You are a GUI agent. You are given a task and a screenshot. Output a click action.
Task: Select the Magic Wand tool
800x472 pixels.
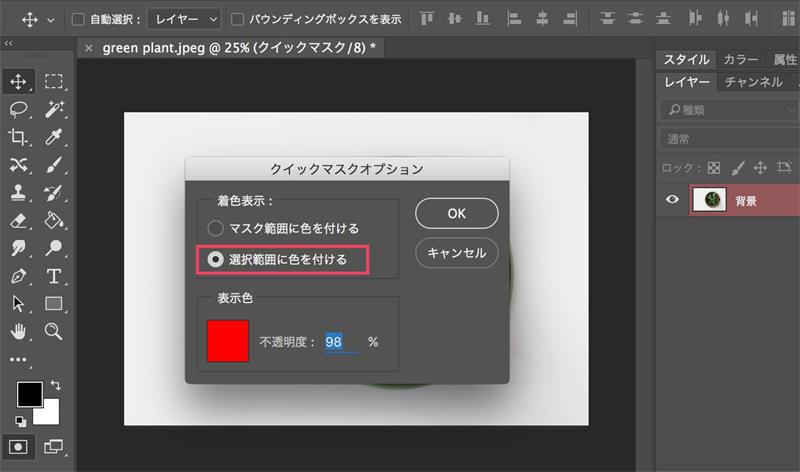[x=54, y=109]
